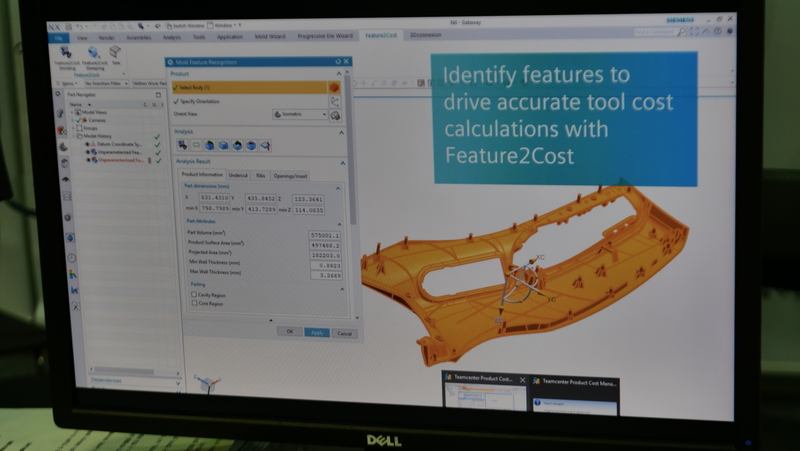The width and height of the screenshot is (800, 451).
Task: Open the 3Dconnexion ribbon tab
Action: (x=426, y=35)
